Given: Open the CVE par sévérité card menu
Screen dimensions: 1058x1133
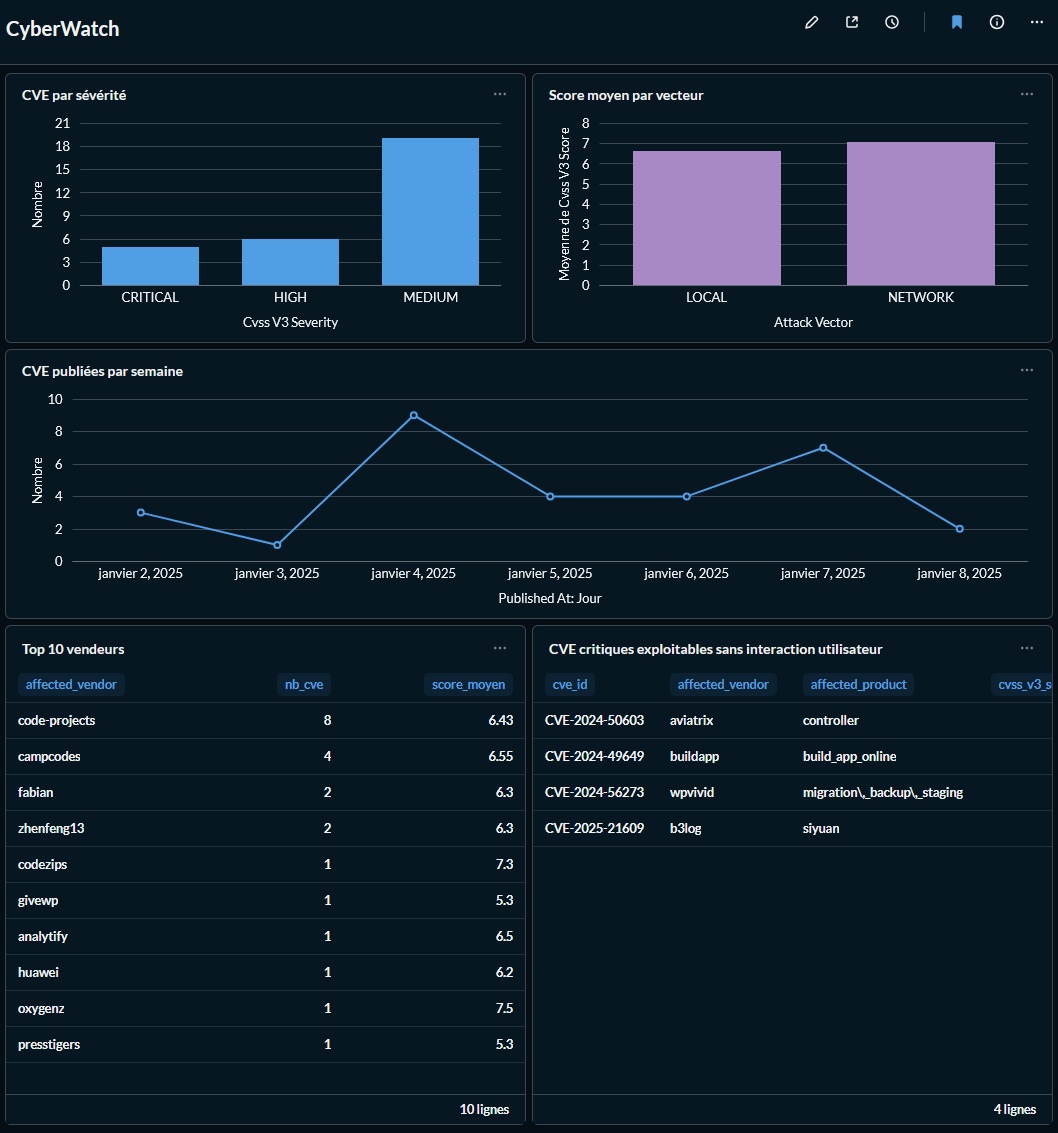Looking at the screenshot, I should [x=500, y=94].
